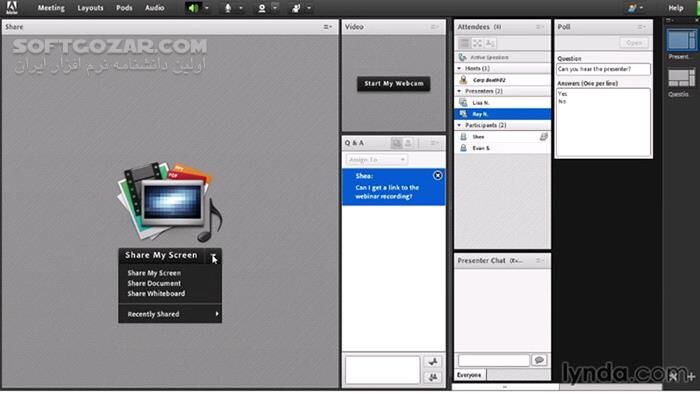Collapse the Hosts (1) group
The image size is (700, 394).
click(x=459, y=68)
